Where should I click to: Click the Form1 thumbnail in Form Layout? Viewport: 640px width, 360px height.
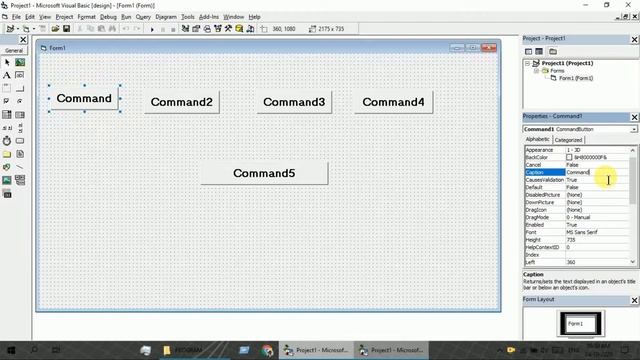(580, 324)
